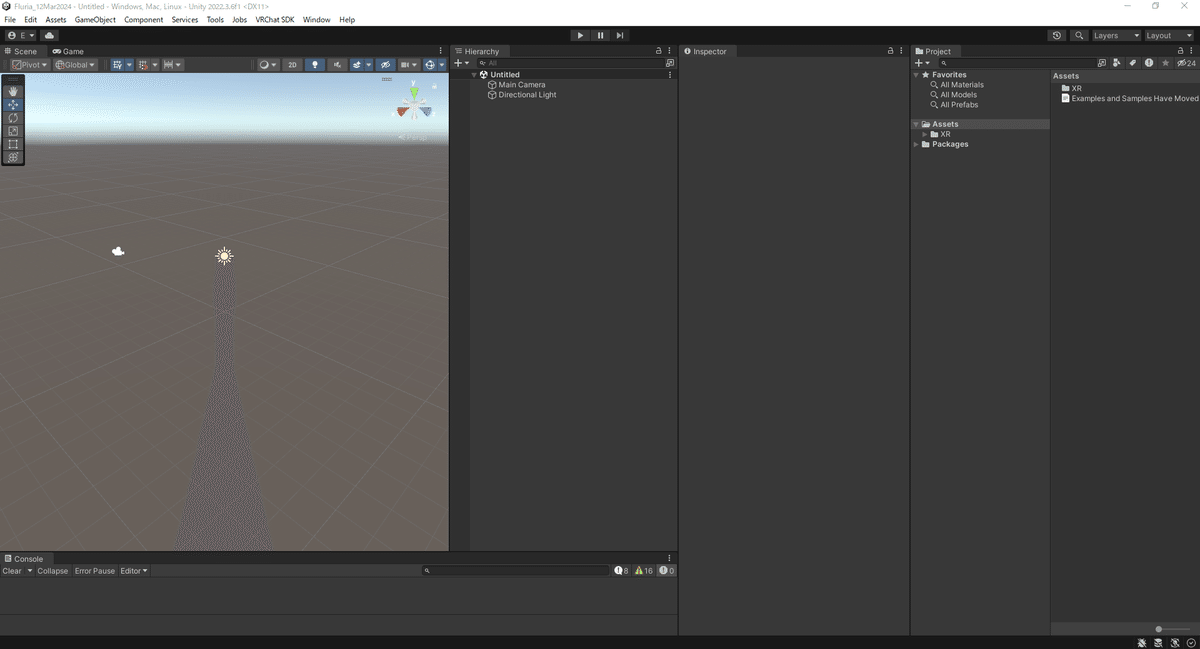Select All Materials favorite
This screenshot has width=1200, height=649.
[962, 85]
